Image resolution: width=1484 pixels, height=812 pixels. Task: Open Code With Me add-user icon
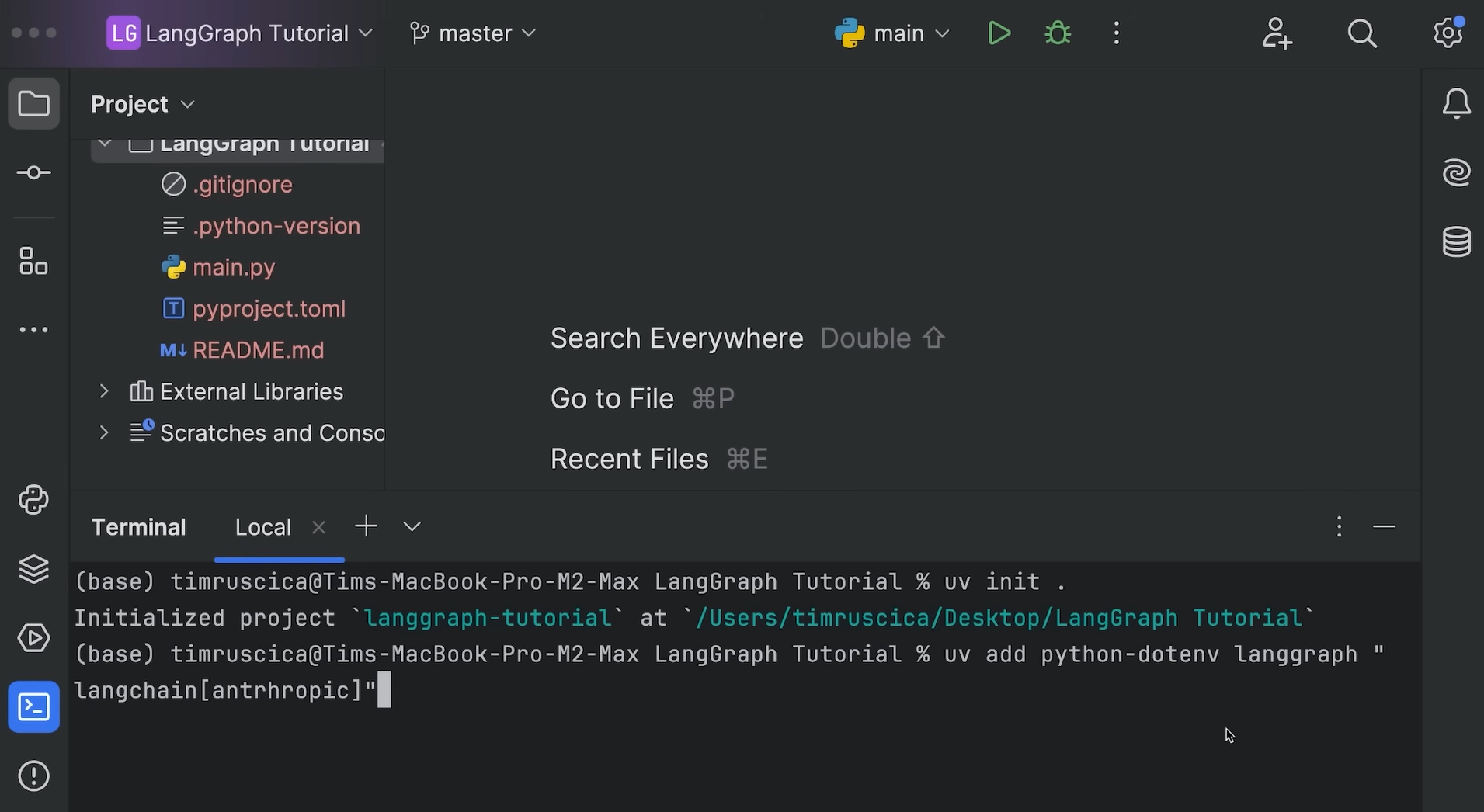click(x=1277, y=33)
